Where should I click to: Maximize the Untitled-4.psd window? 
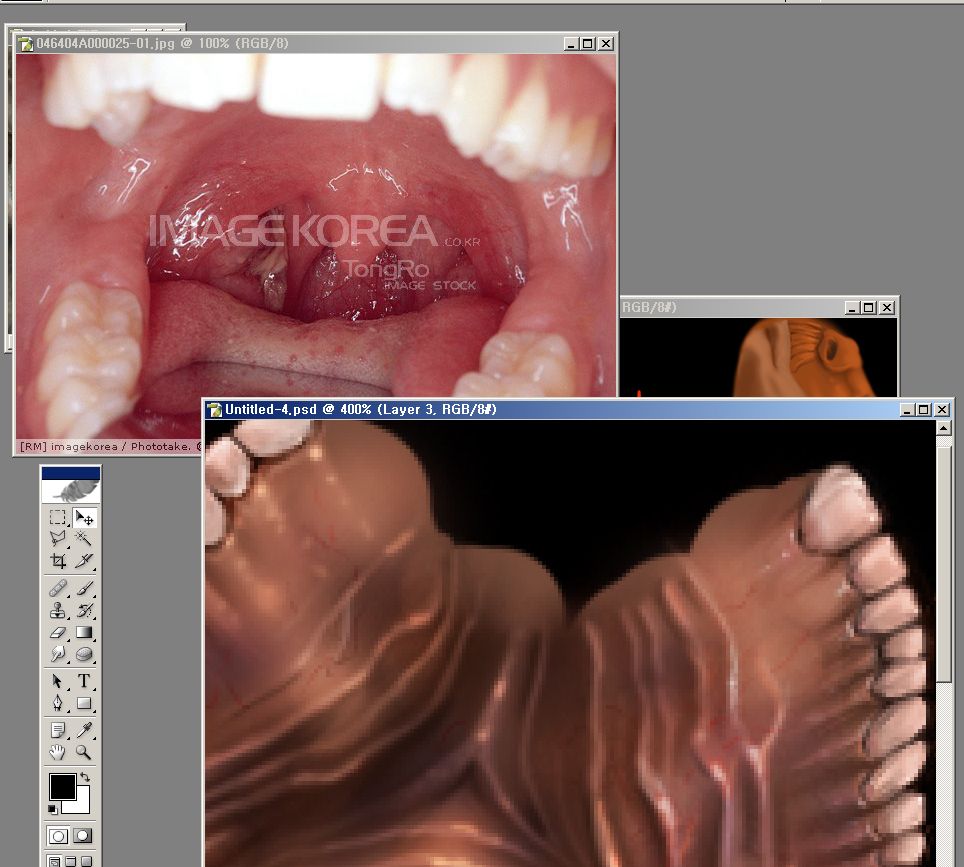click(923, 410)
